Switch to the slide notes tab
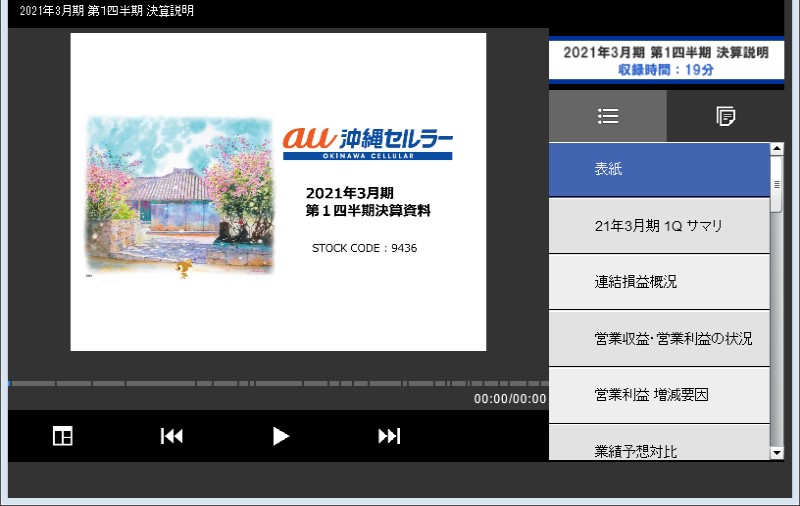Viewport: 800px width, 506px height. coord(725,116)
